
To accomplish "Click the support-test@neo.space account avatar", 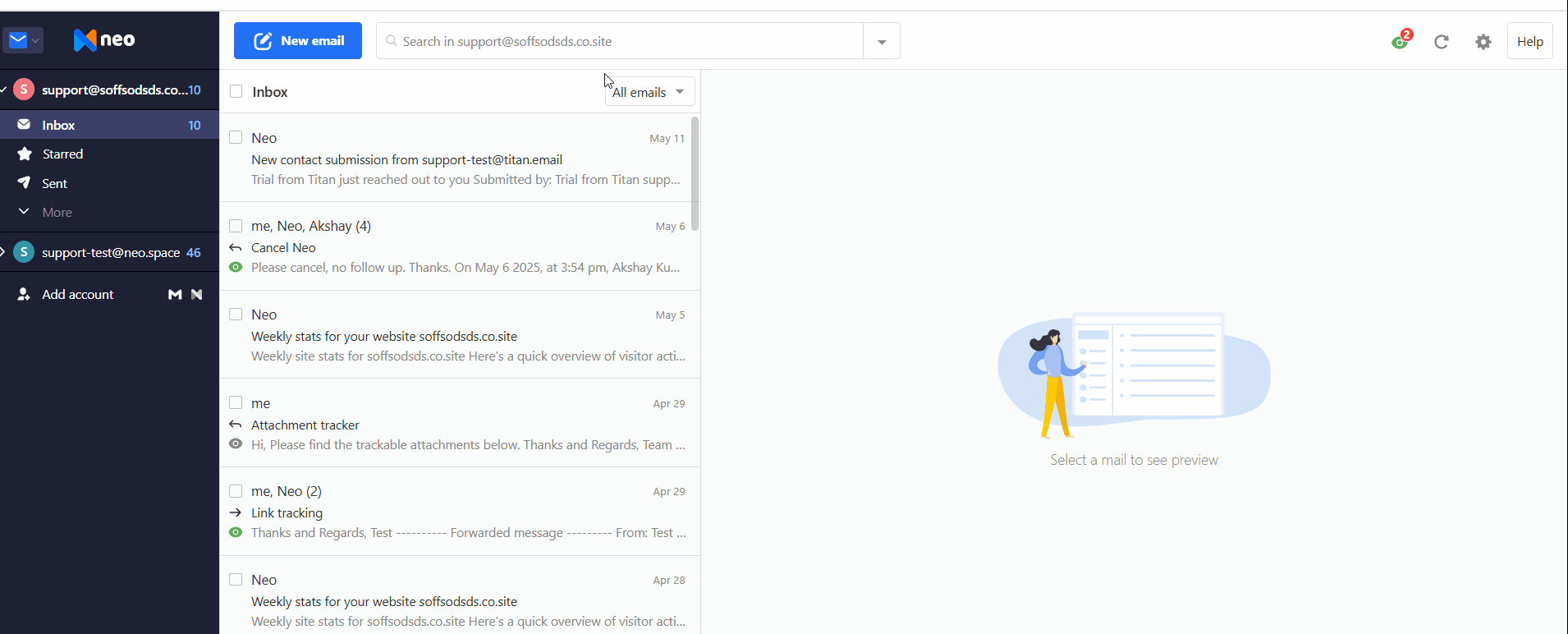I will [24, 252].
